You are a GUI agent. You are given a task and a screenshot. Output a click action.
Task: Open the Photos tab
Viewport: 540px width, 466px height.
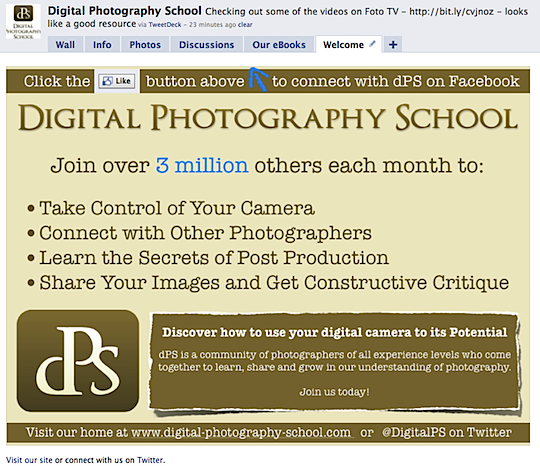145,45
